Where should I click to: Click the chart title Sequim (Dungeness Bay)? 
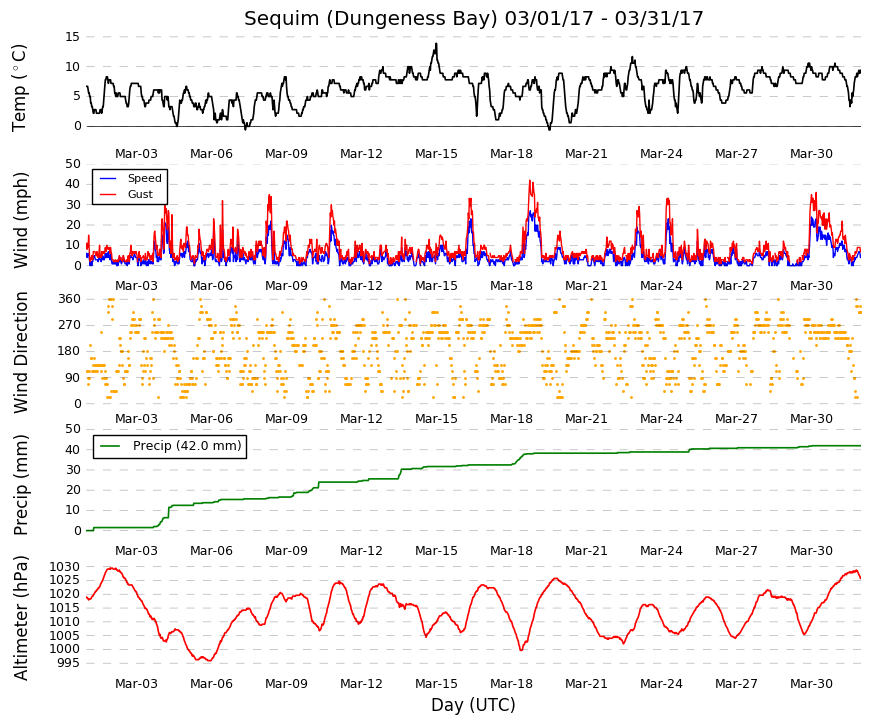[x=371, y=19]
